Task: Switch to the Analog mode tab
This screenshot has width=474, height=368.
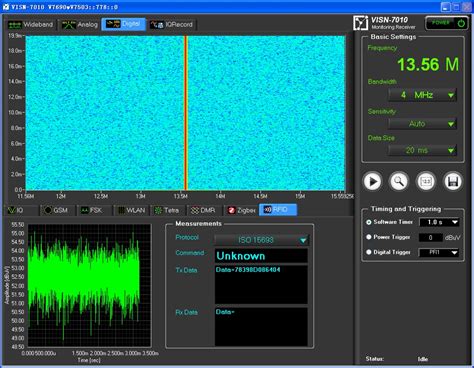Action: coord(80,24)
